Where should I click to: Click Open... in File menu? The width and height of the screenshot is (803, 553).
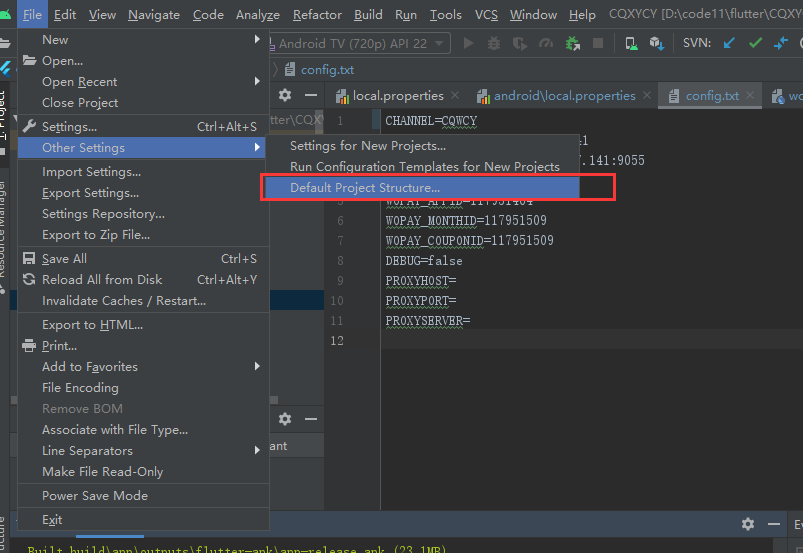coord(143,60)
